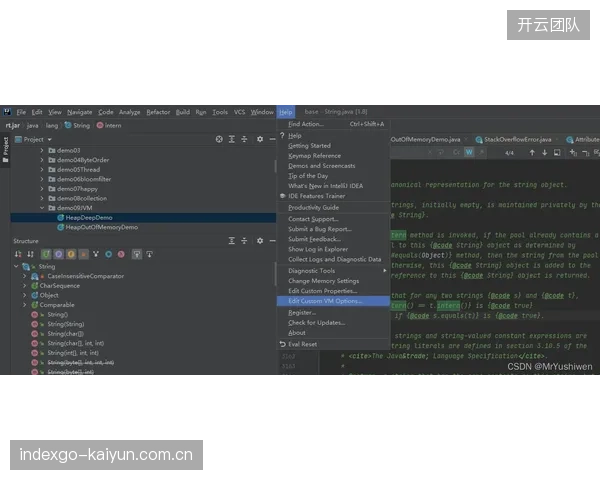Click the IntelliJ IDEA logo in menu bar

[x=7, y=112]
